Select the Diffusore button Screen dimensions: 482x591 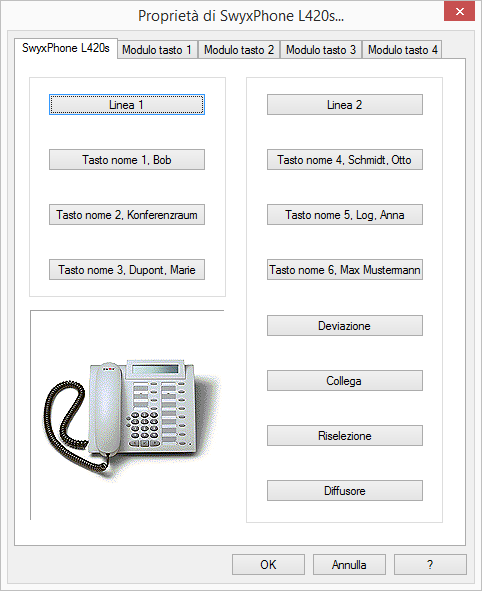click(x=345, y=490)
